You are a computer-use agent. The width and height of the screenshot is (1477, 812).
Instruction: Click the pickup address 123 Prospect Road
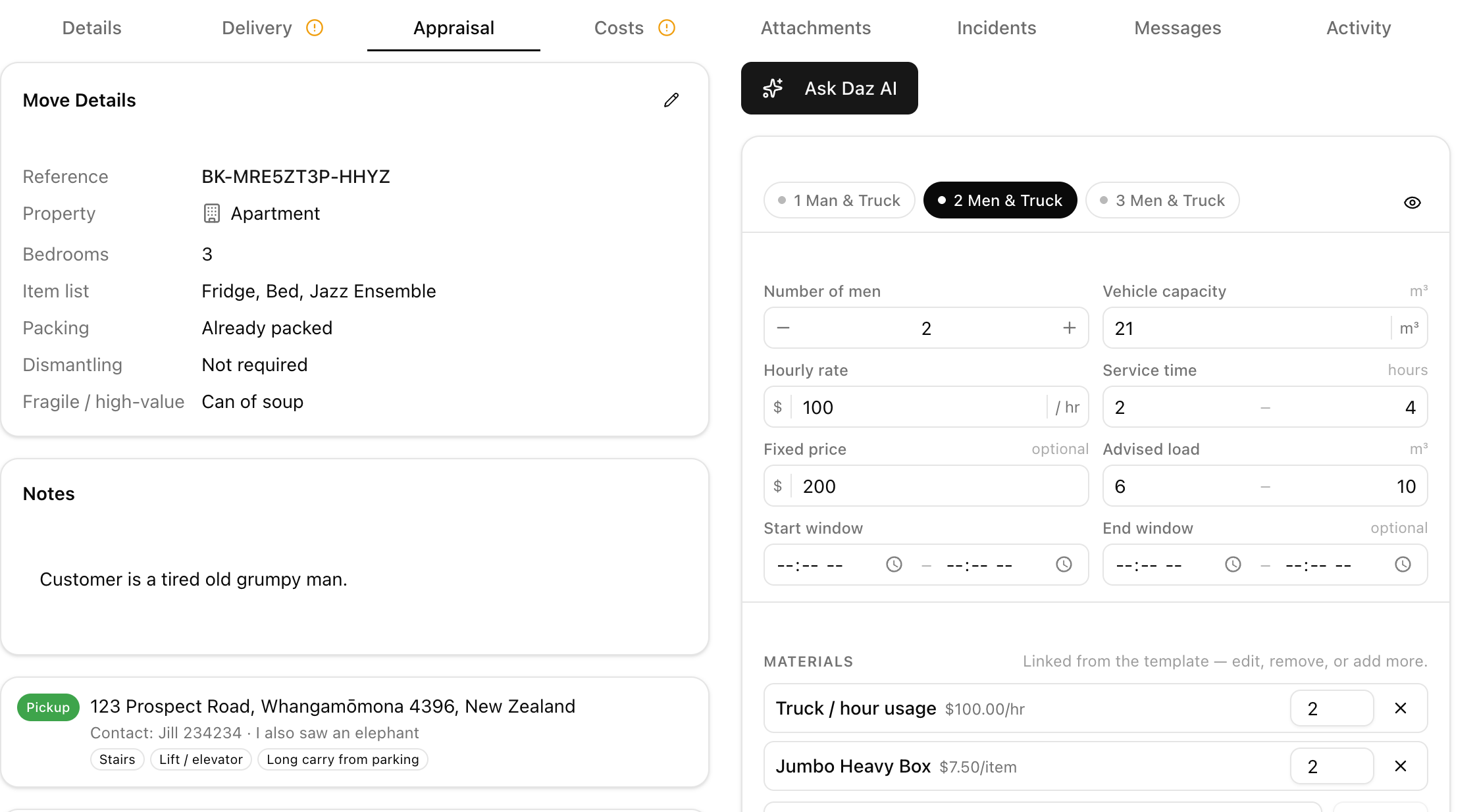click(332, 706)
